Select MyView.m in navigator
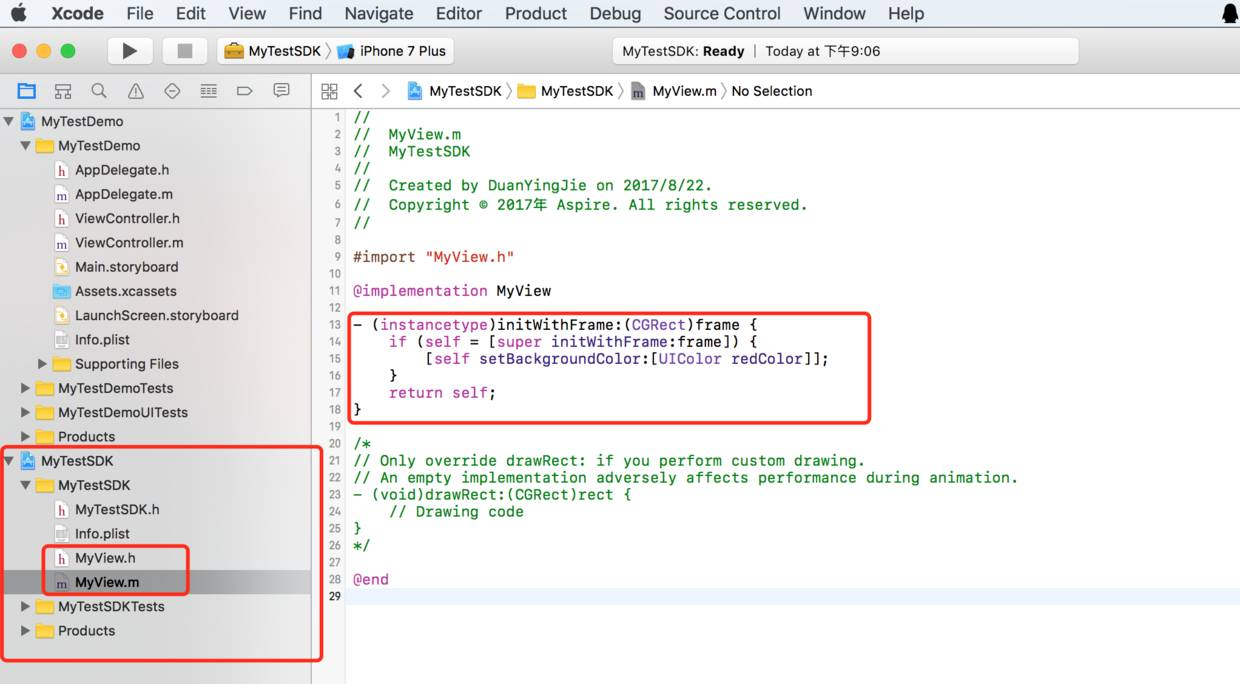Screen dimensions: 1240x684 (x=107, y=582)
